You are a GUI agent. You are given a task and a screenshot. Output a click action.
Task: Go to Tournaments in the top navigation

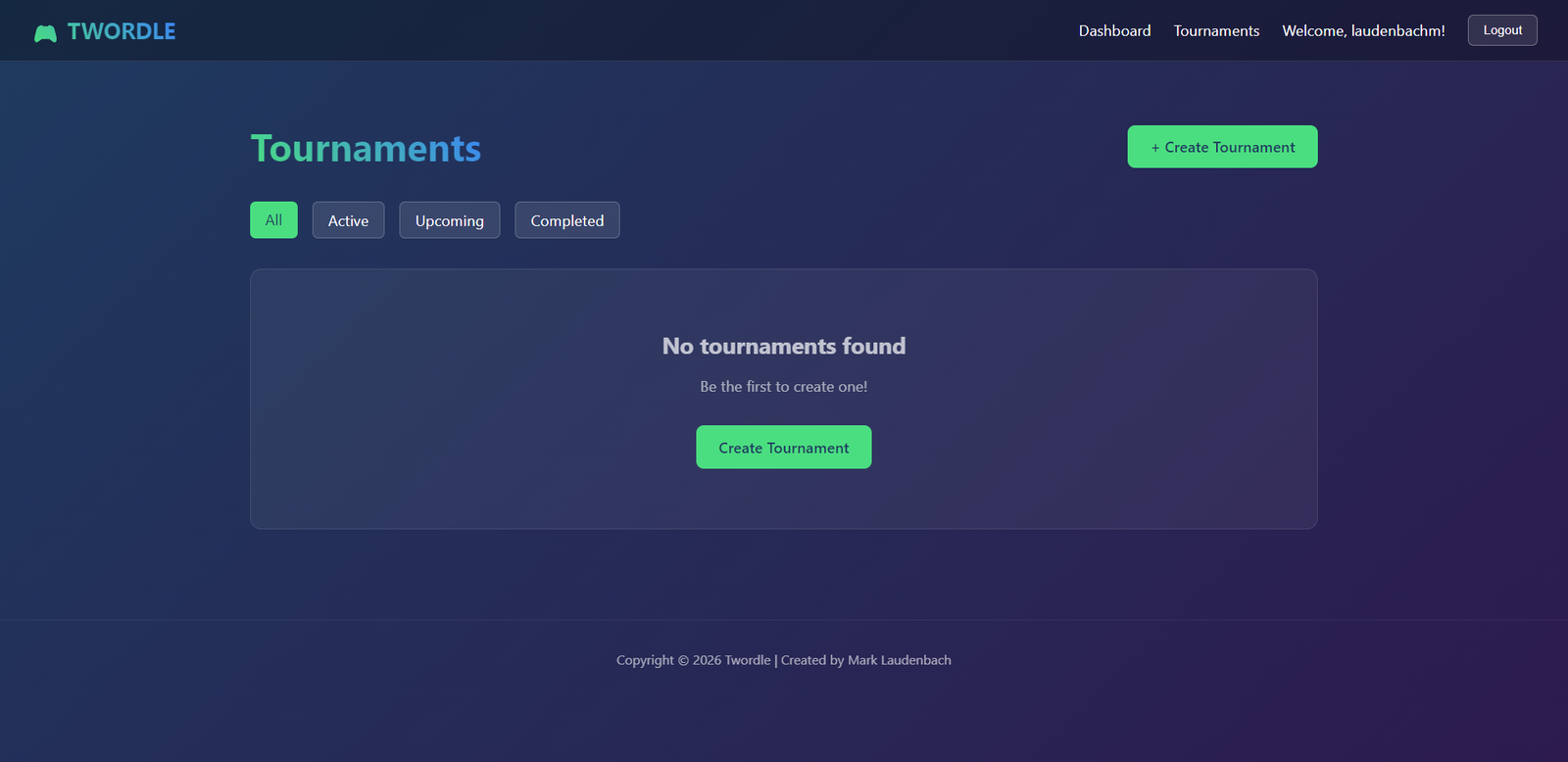[1216, 31]
